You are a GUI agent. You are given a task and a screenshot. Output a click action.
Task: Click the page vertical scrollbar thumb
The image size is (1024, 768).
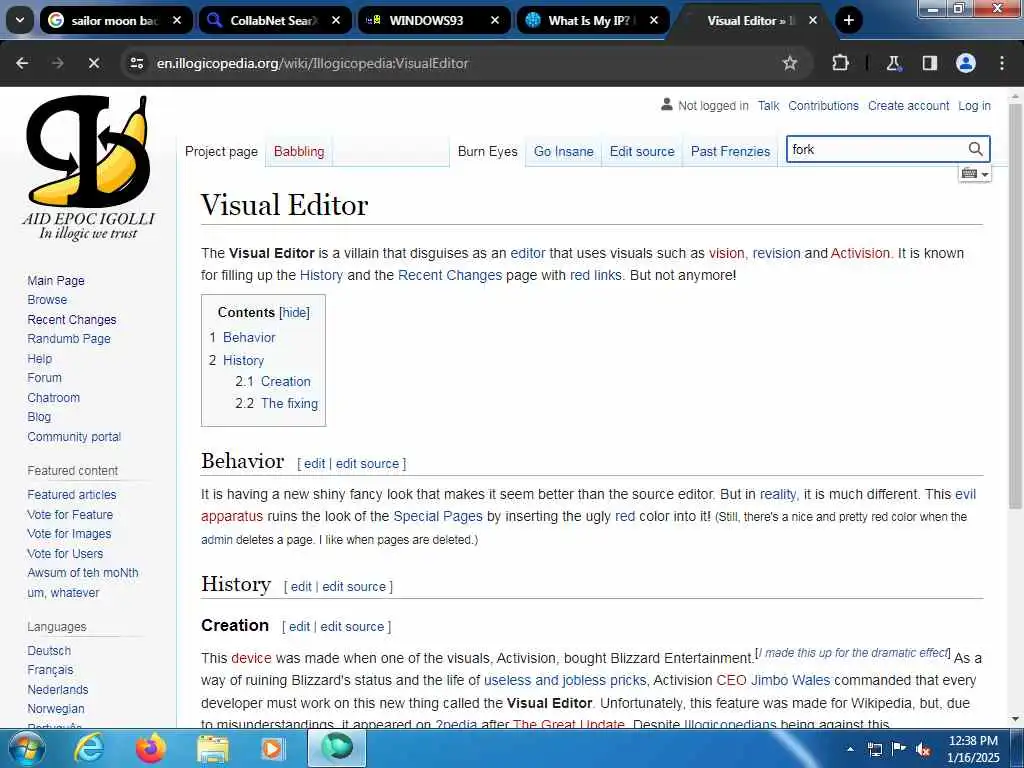coord(1016,306)
